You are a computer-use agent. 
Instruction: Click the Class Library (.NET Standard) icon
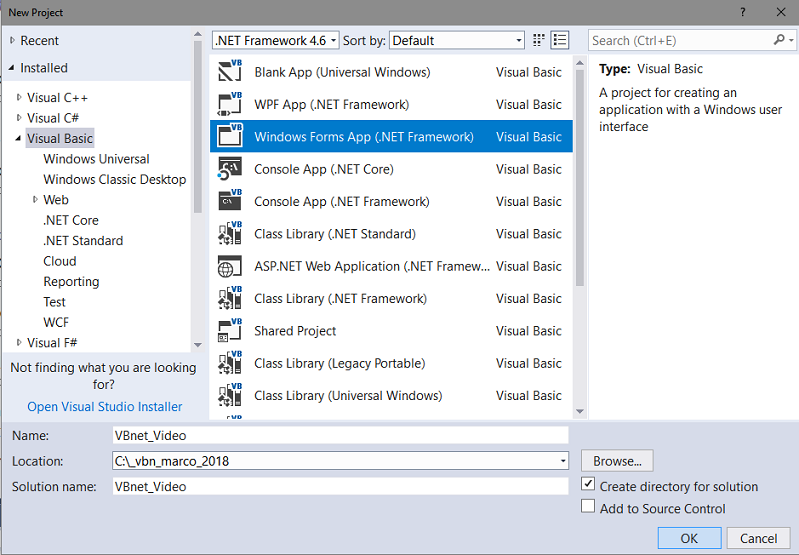(230, 233)
